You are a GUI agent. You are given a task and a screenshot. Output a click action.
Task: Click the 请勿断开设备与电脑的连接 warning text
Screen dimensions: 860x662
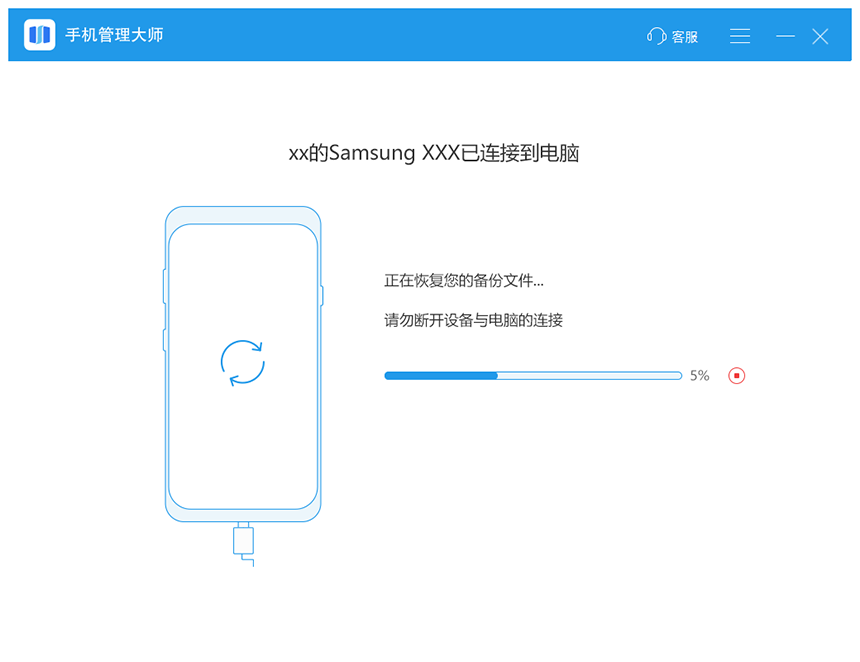(x=473, y=320)
